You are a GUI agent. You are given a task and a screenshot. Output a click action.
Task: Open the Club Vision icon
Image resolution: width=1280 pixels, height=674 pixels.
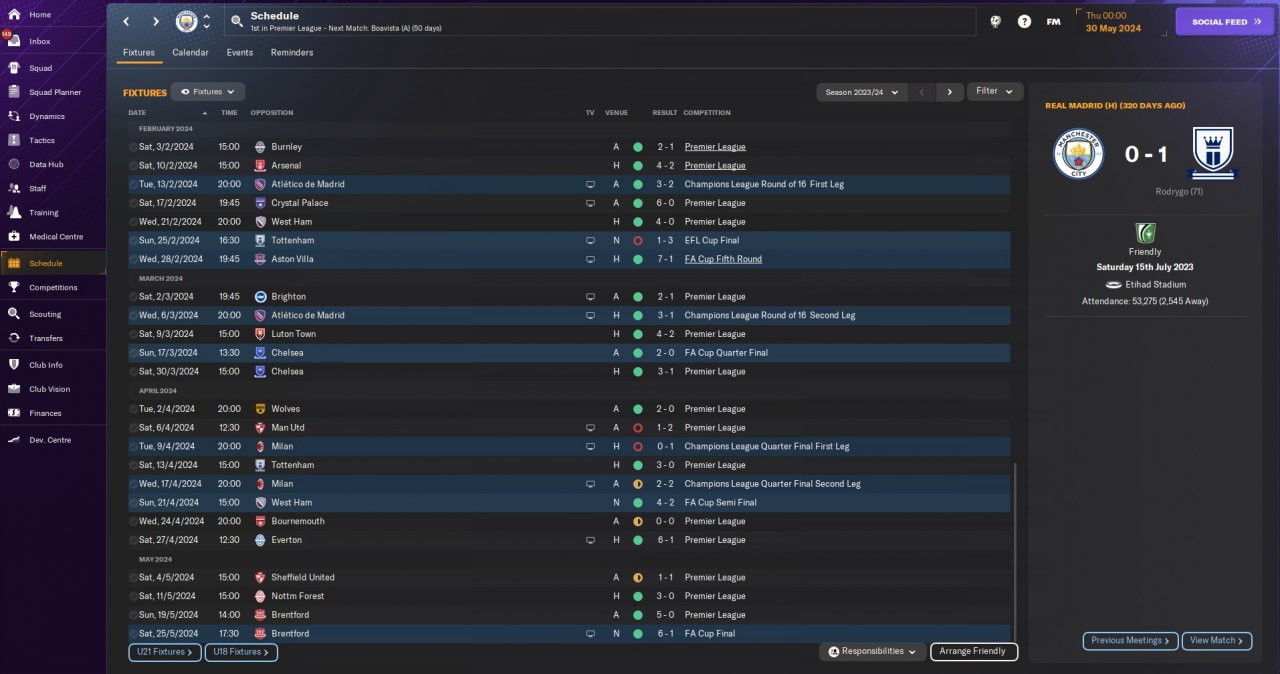tap(14, 389)
